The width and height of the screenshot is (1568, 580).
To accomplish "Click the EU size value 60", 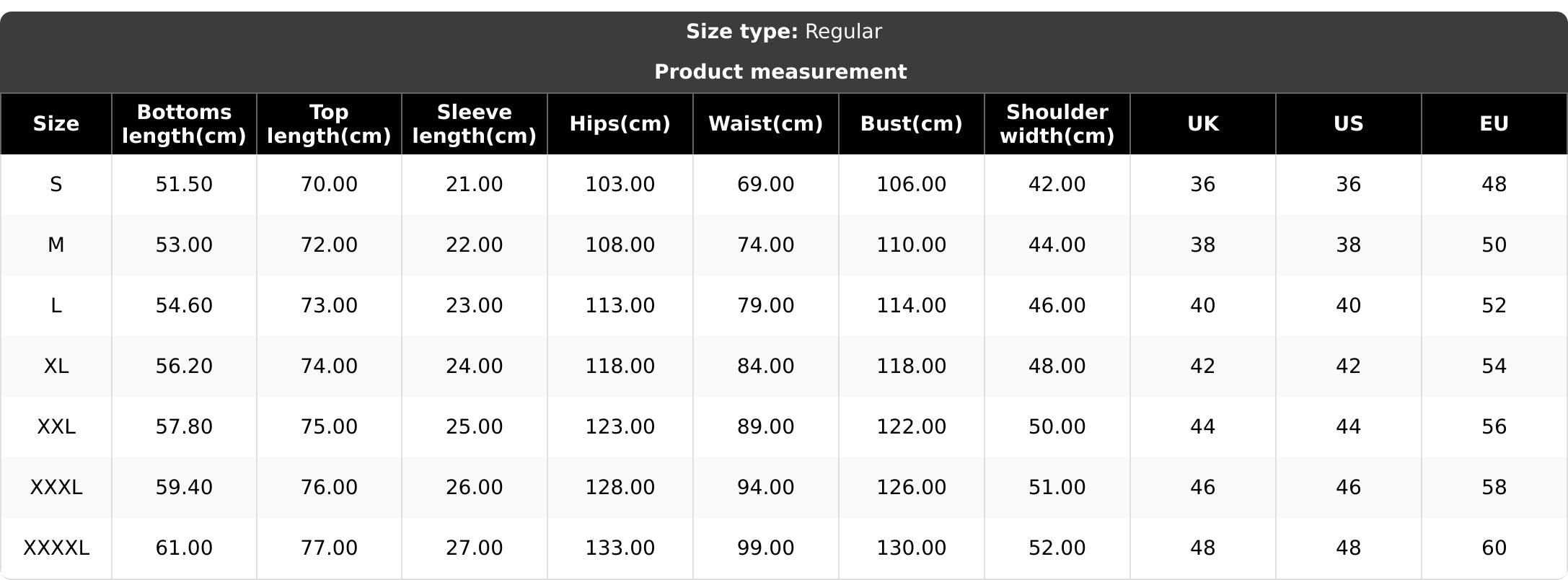I will coord(1494,548).
